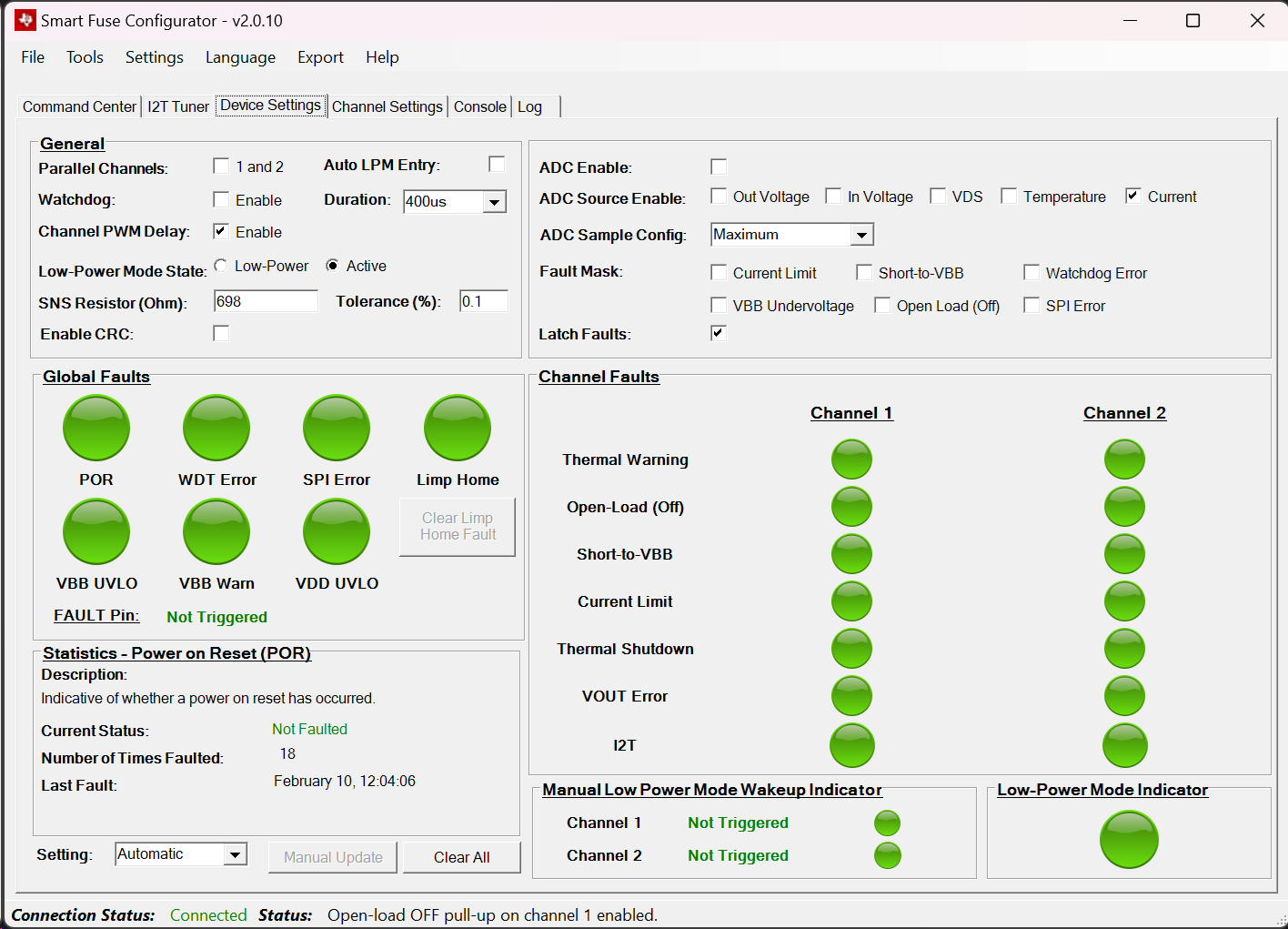Click the POR global fault indicator

pos(96,428)
